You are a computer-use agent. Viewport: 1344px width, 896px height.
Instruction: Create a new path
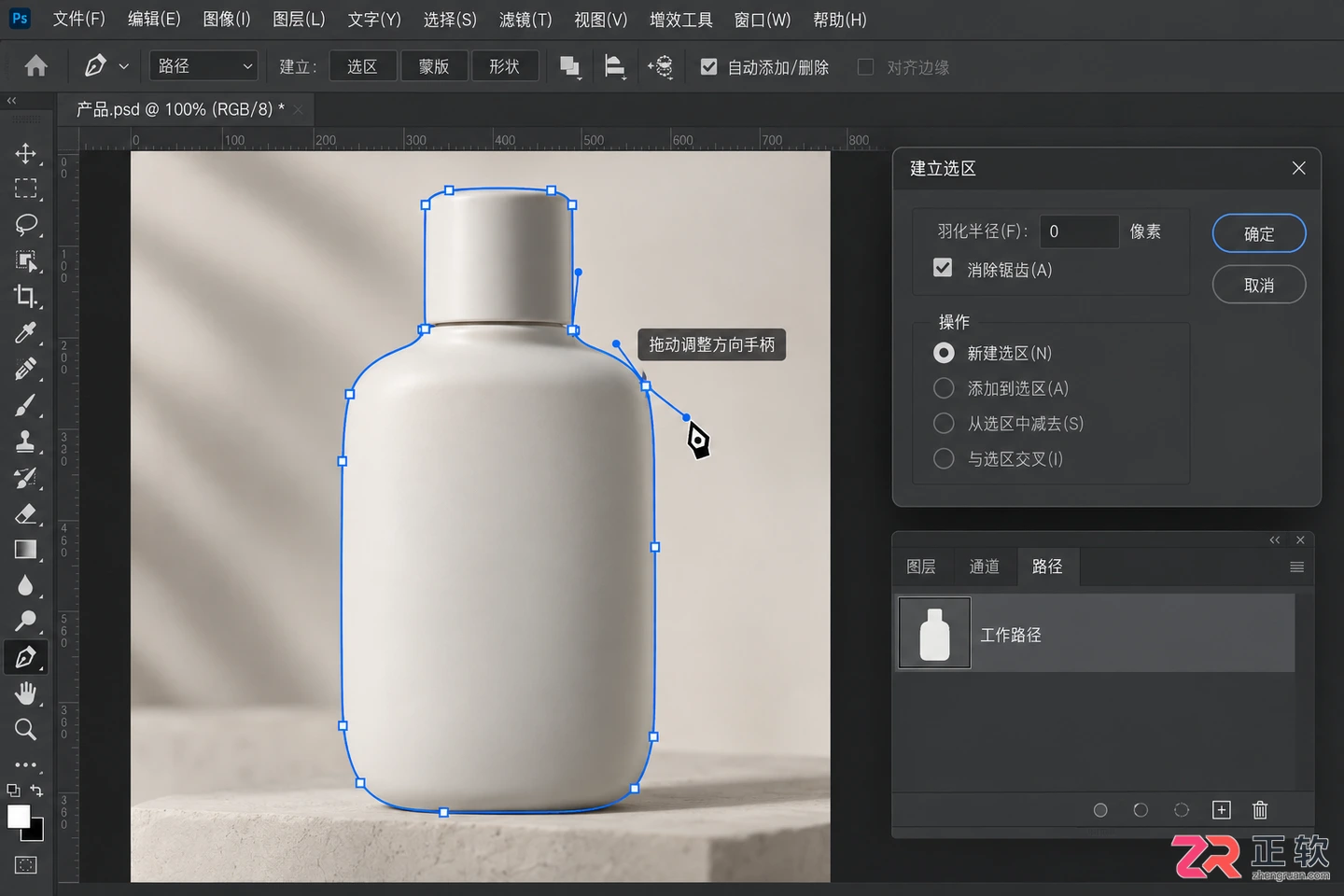click(1222, 810)
